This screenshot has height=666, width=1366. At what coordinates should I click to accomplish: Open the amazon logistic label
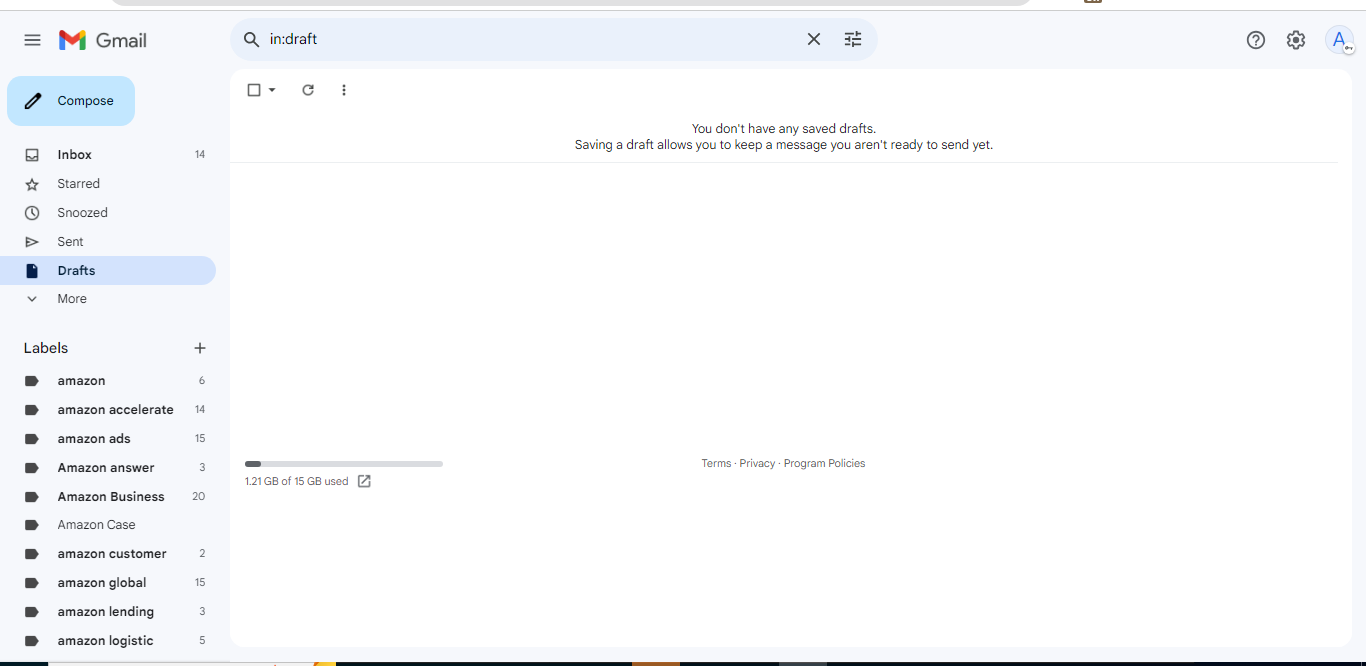click(x=108, y=641)
